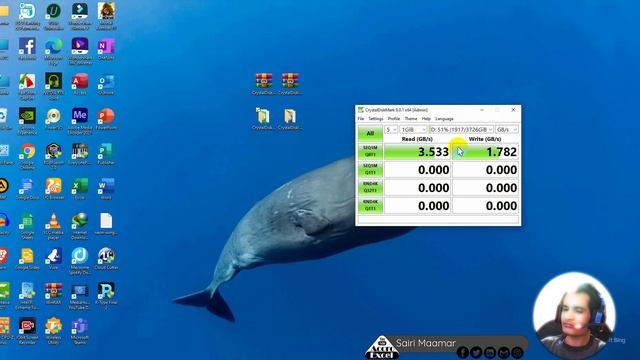
Task: Open the Google Docs desktop shortcut
Action: click(x=27, y=189)
